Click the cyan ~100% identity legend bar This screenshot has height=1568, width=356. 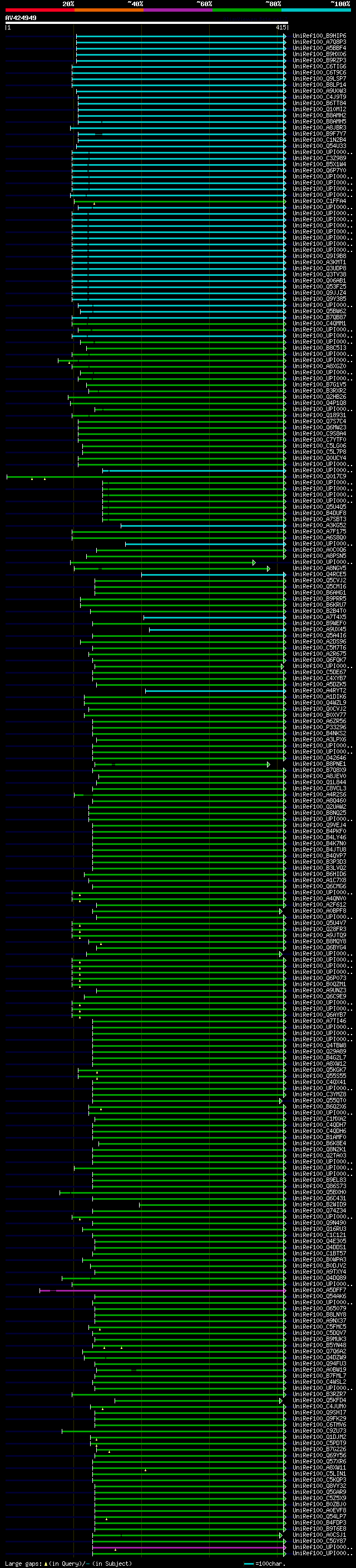(x=316, y=10)
